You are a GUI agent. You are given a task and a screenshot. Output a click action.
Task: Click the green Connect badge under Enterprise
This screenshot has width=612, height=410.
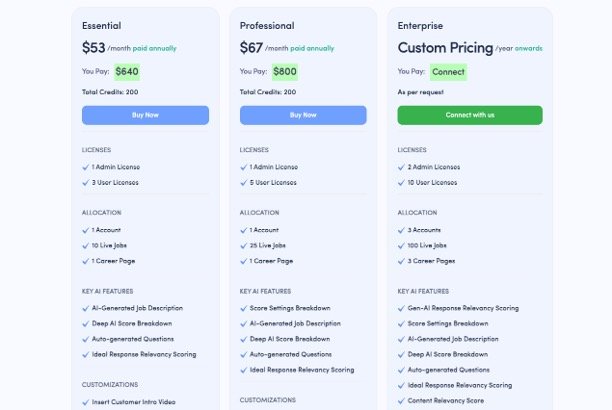[448, 72]
